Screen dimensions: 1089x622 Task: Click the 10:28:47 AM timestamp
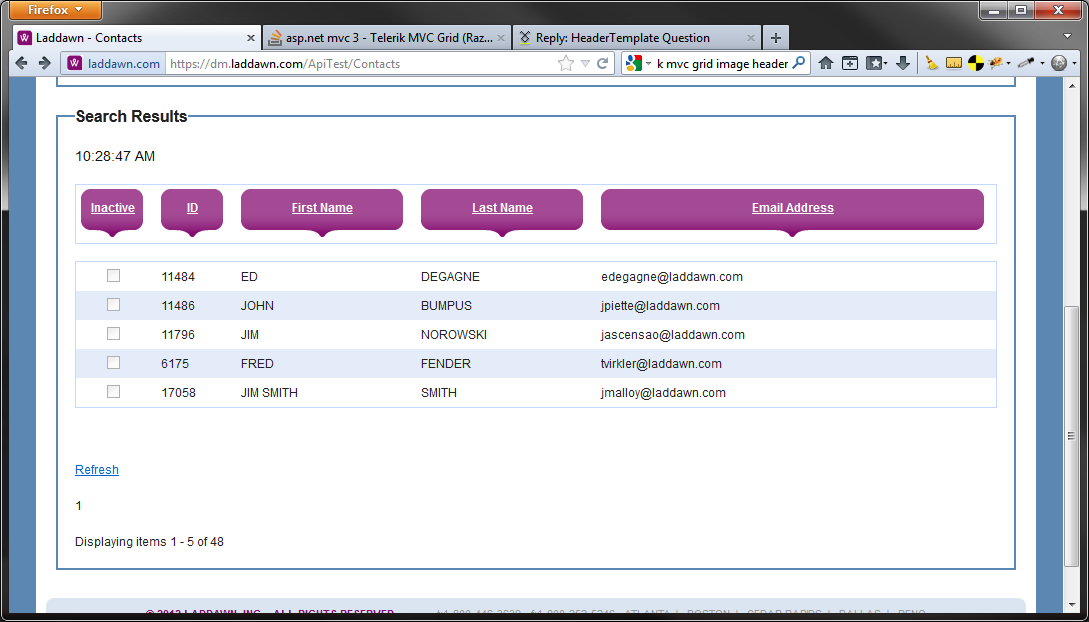(x=115, y=157)
